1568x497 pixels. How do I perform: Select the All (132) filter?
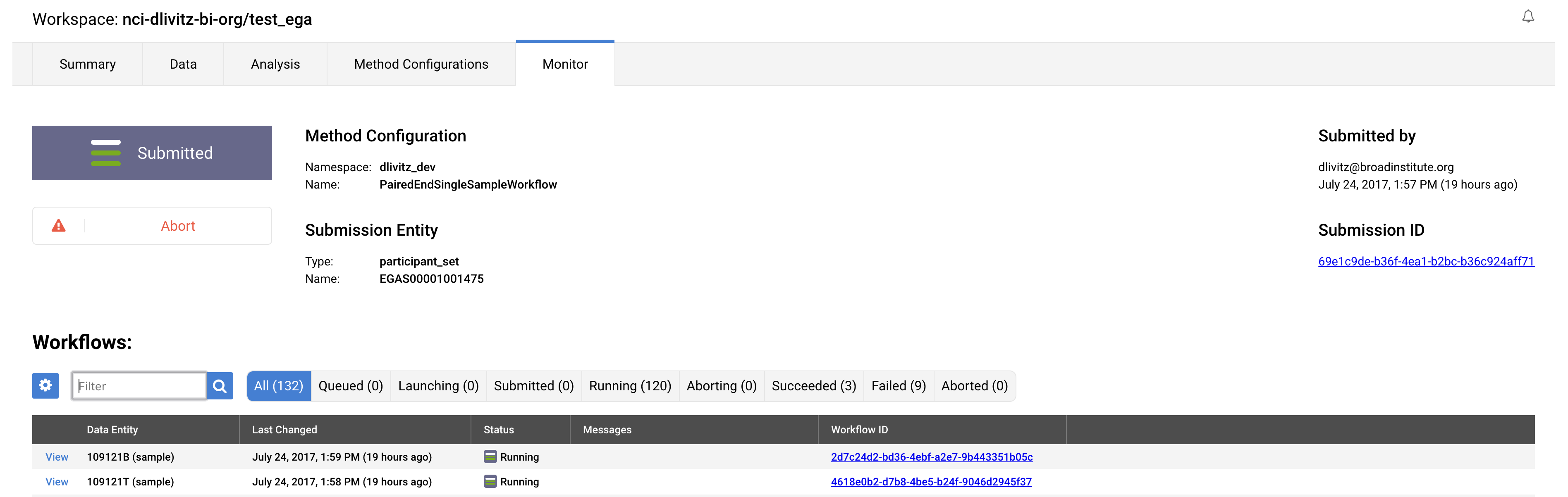279,386
